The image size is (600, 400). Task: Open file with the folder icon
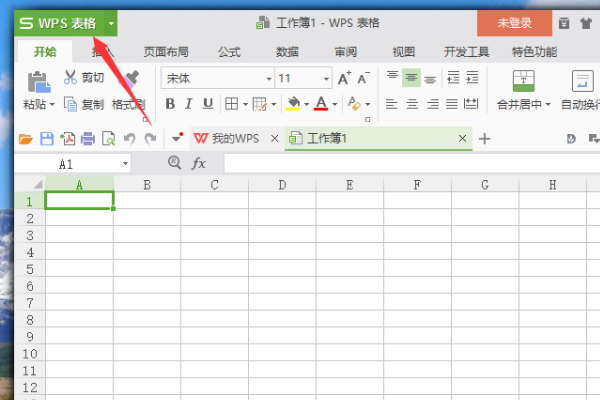pyautogui.click(x=26, y=139)
